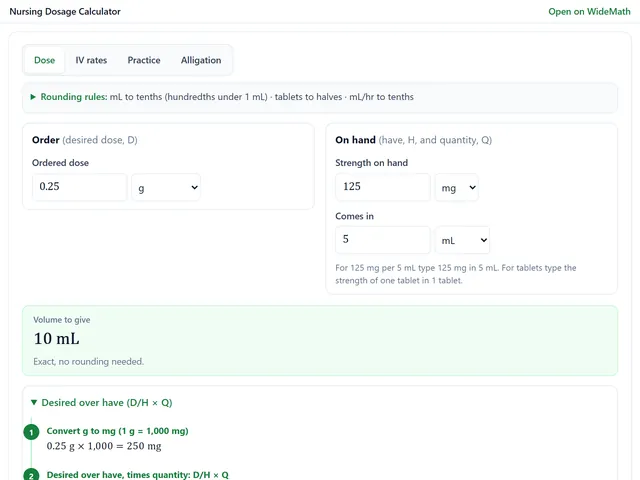This screenshot has width=640, height=480.
Task: Open the Practice tab
Action: coord(144,60)
